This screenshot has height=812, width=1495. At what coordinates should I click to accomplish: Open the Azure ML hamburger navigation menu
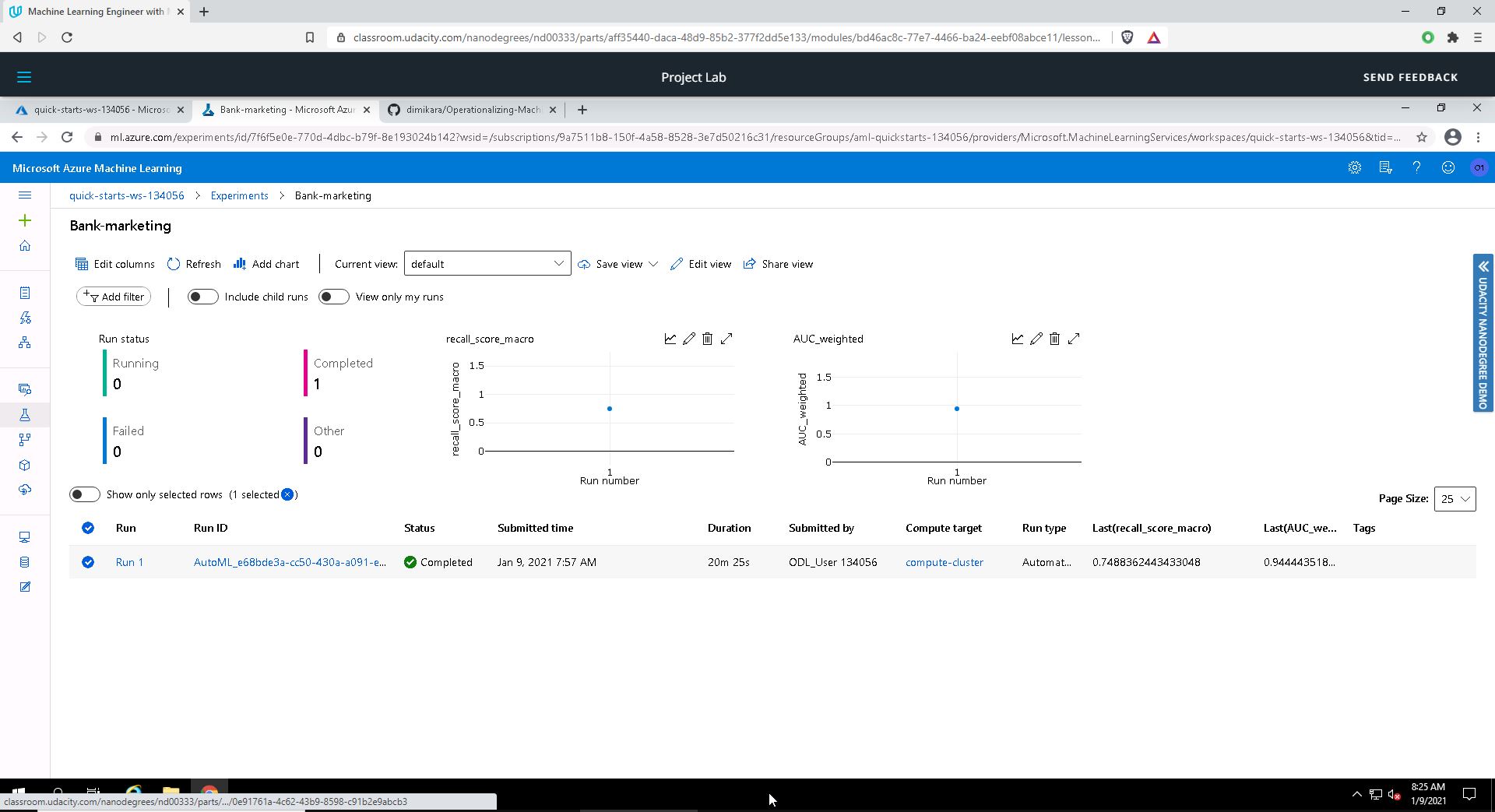click(x=25, y=195)
